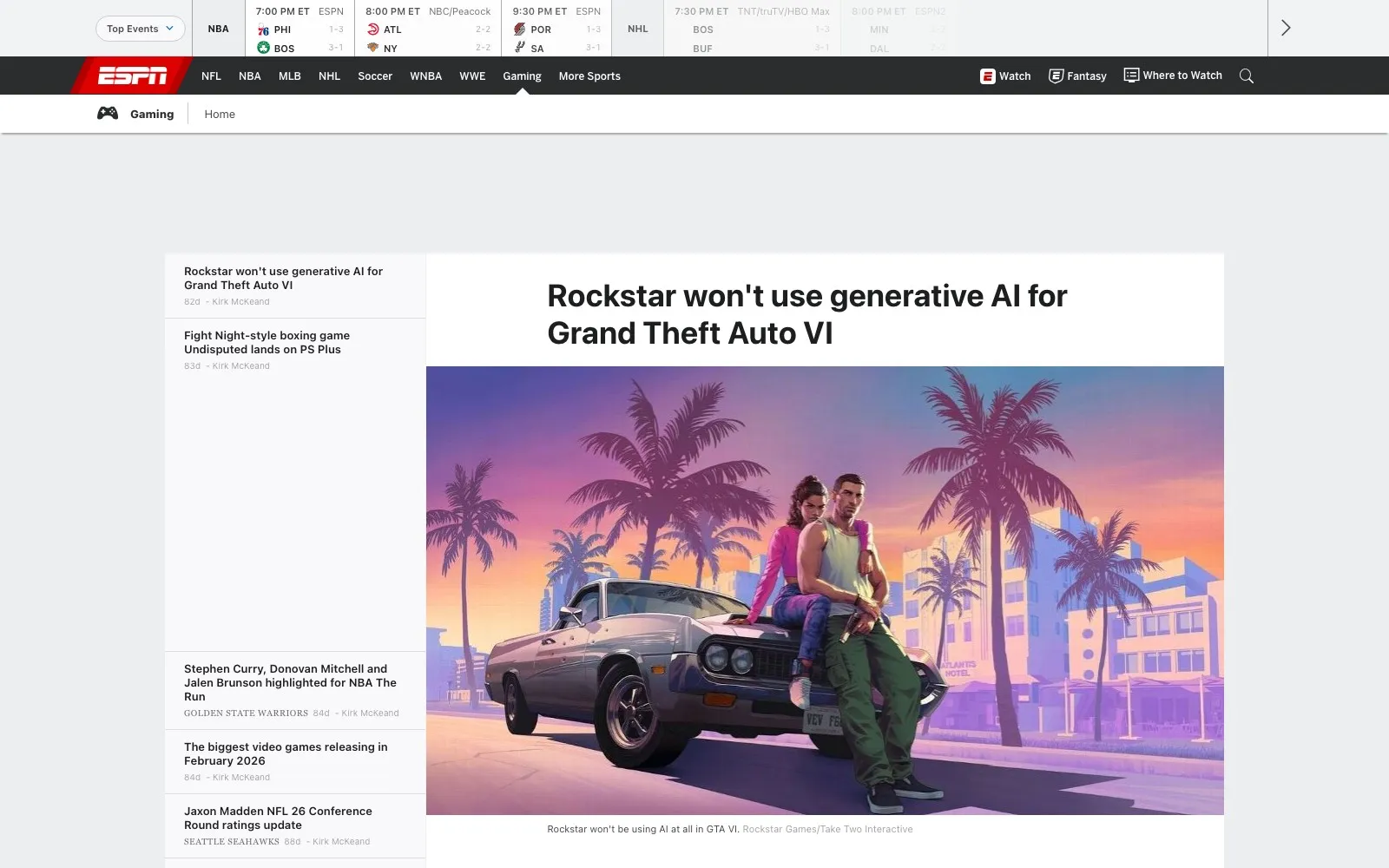Open the Top Events dropdown
1389x868 pixels.
click(x=141, y=29)
